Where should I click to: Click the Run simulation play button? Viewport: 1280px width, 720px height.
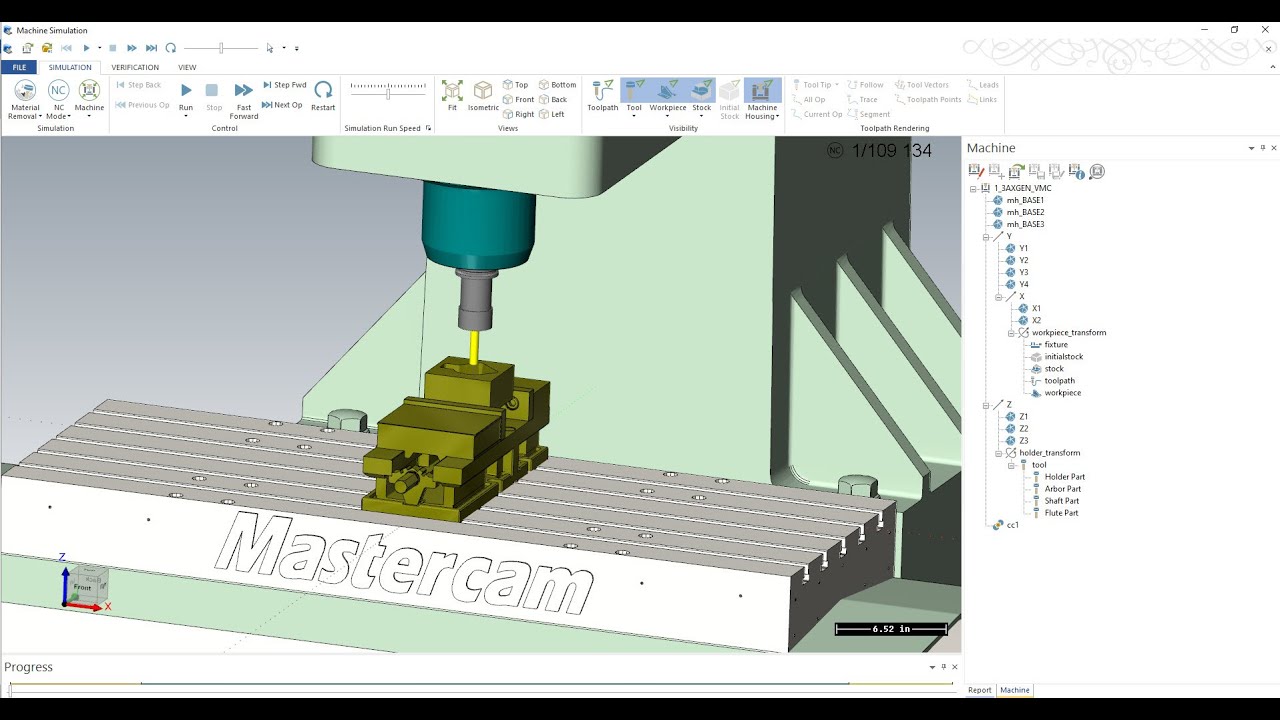point(186,91)
